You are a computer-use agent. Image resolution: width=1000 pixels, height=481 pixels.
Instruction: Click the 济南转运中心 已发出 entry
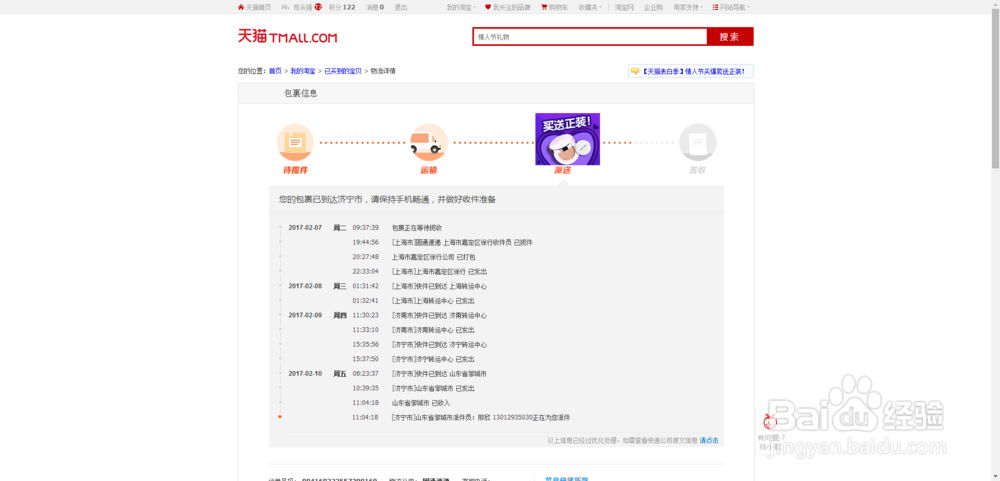click(433, 330)
